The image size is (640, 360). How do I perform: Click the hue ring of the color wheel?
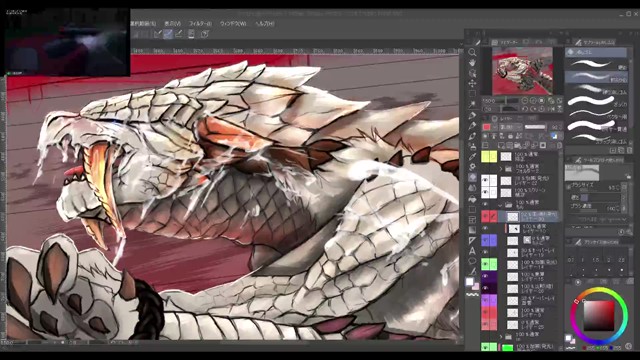(x=598, y=289)
